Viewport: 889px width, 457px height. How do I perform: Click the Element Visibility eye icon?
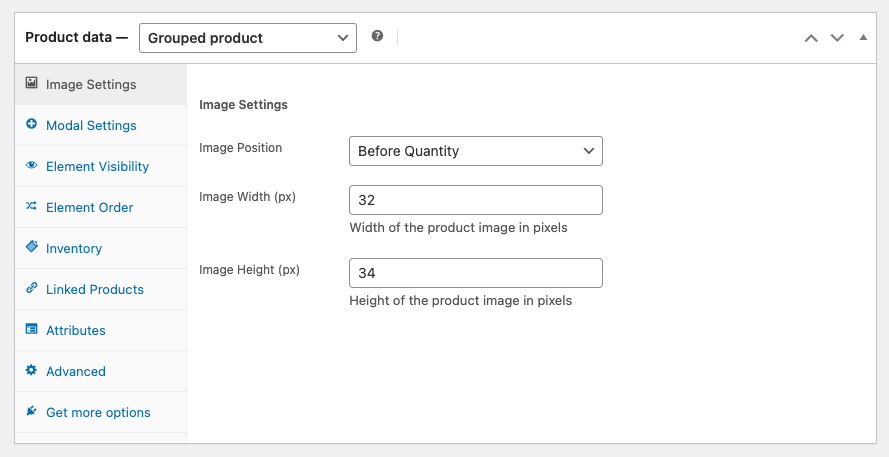[x=32, y=166]
